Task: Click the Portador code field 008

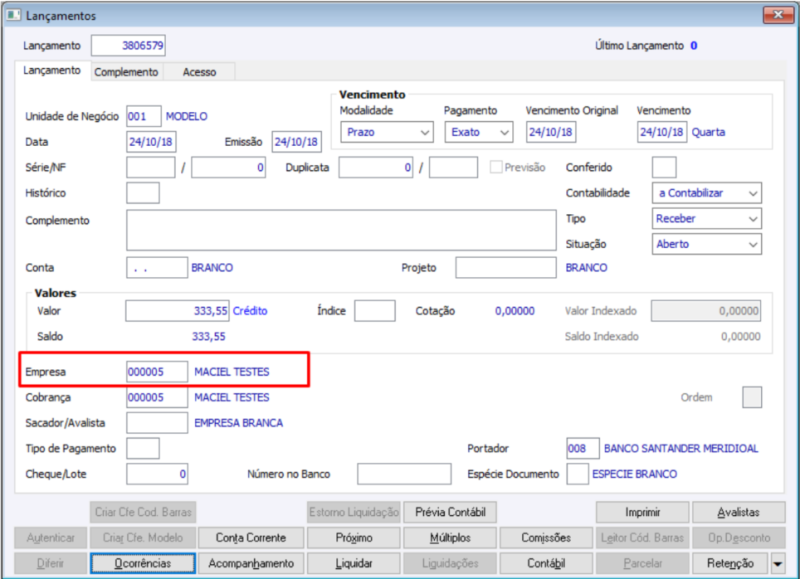Action: (583, 448)
